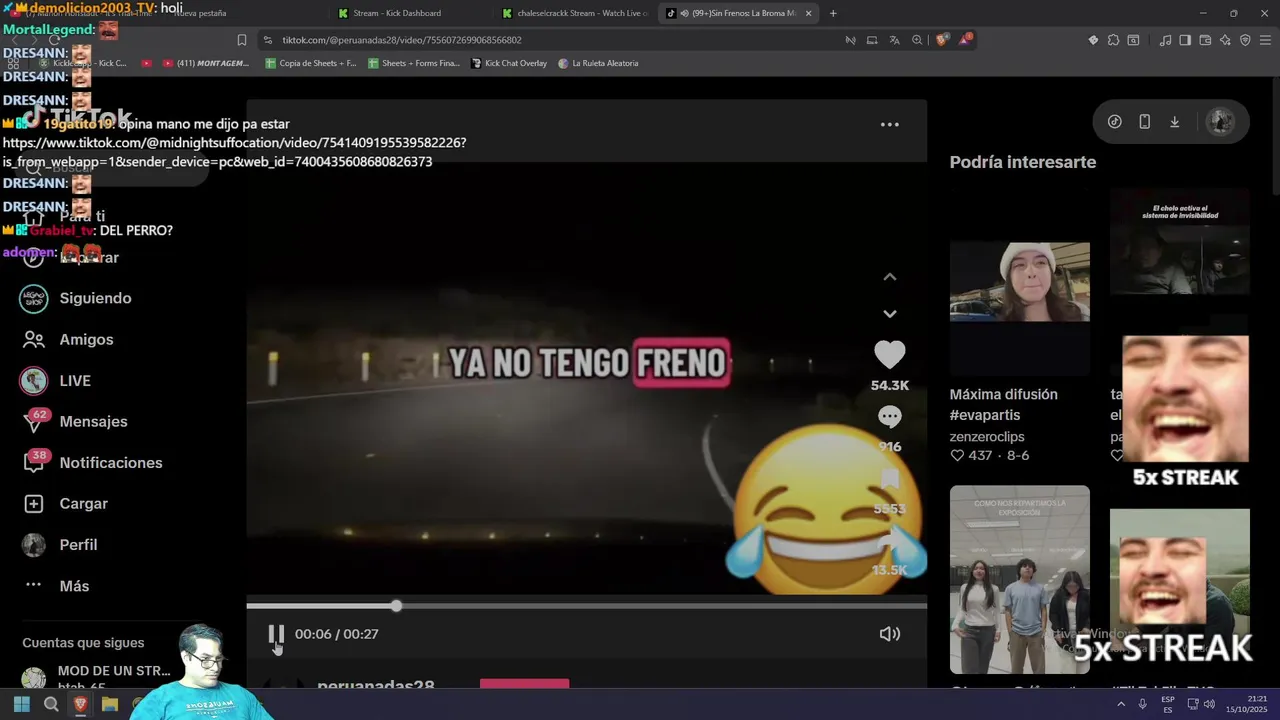This screenshot has height=720, width=1280.
Task: Show hidden system tray icons chevron
Action: click(x=1121, y=704)
